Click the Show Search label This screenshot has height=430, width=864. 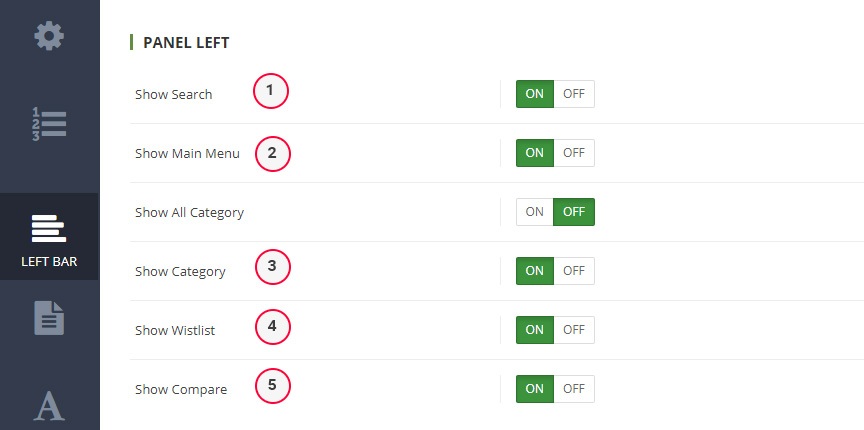click(x=174, y=95)
